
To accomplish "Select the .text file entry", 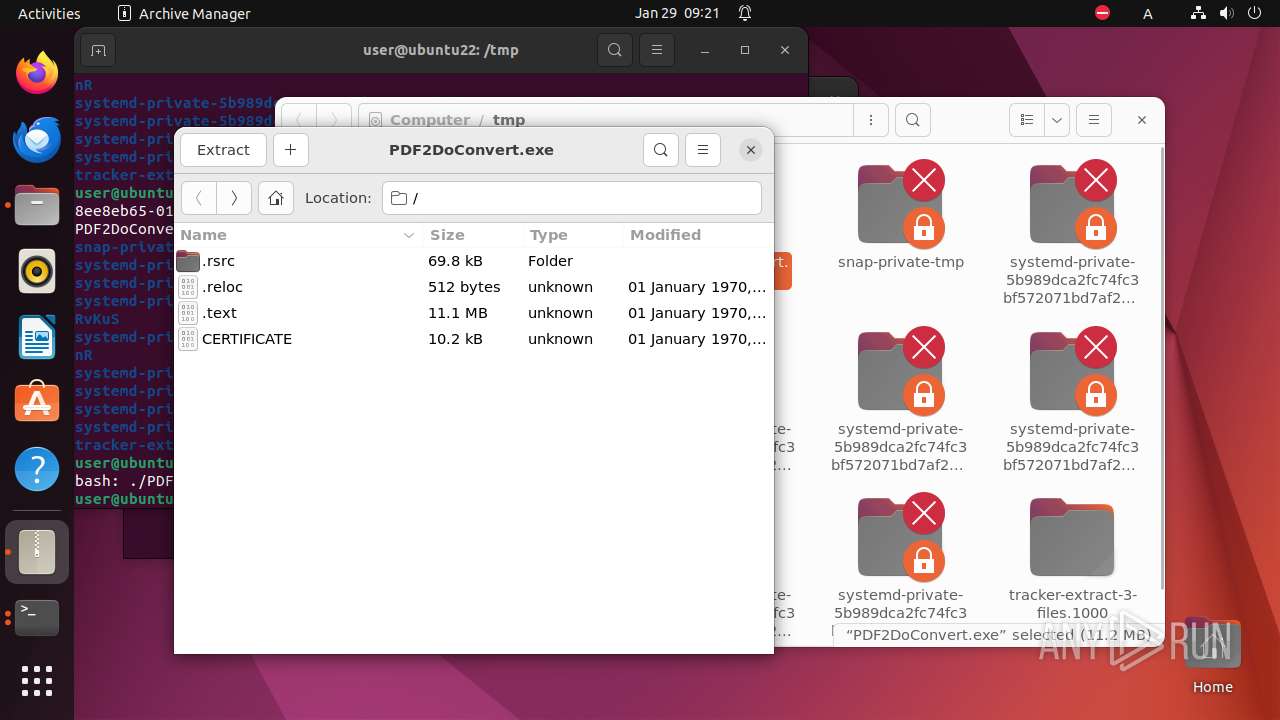I will coord(474,313).
